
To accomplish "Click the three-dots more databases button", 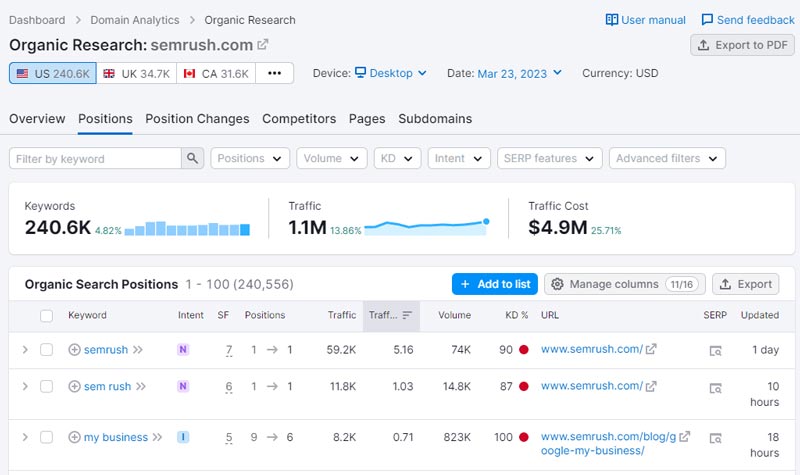I will [274, 73].
